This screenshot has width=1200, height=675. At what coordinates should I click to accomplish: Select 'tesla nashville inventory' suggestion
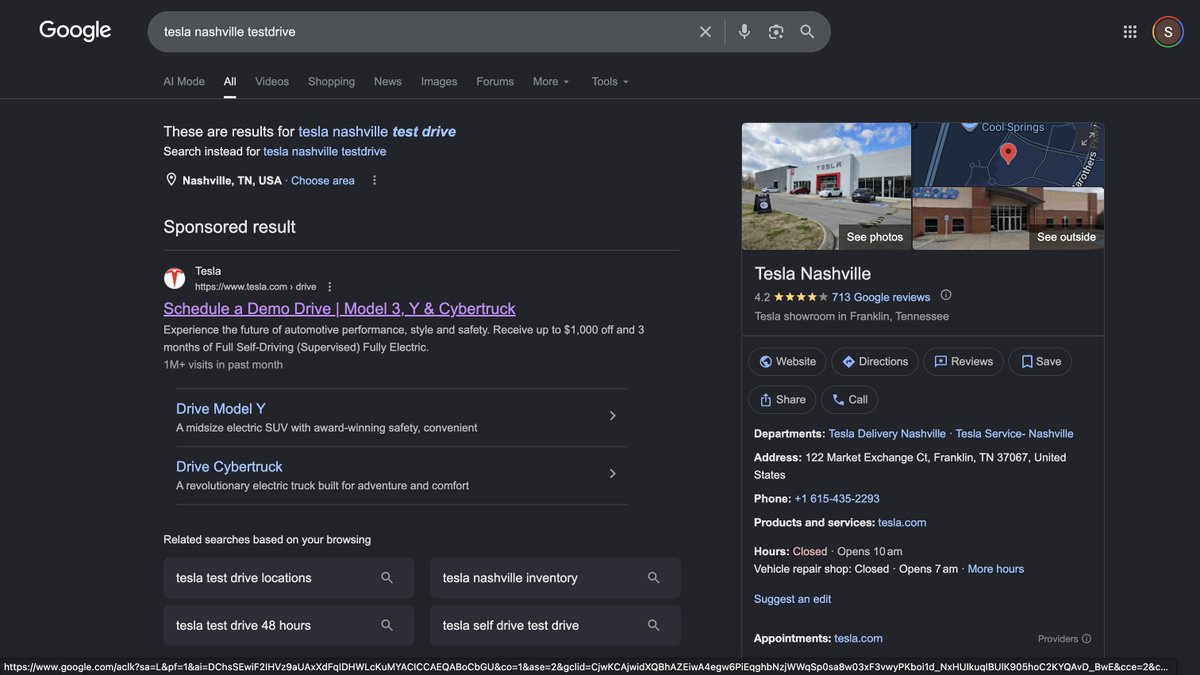click(x=555, y=578)
